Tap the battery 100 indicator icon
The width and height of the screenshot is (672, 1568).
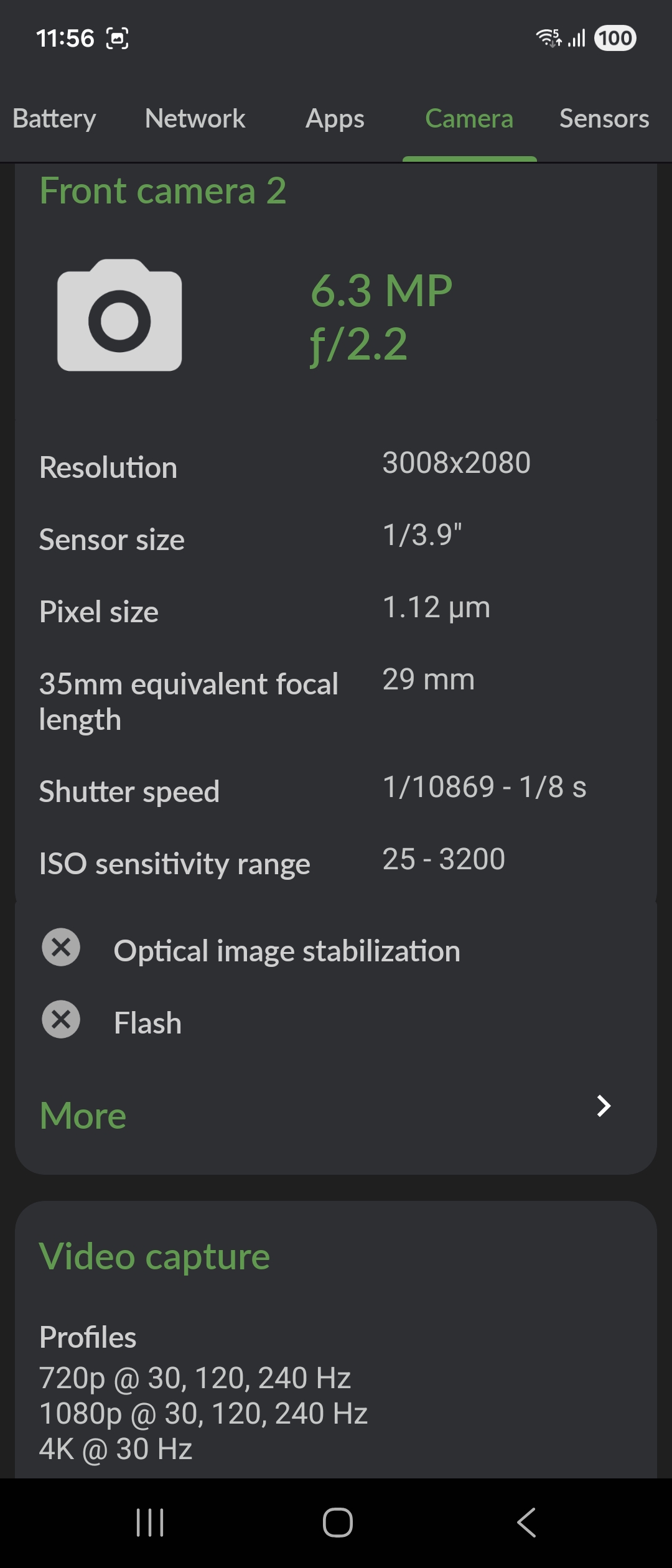615,38
